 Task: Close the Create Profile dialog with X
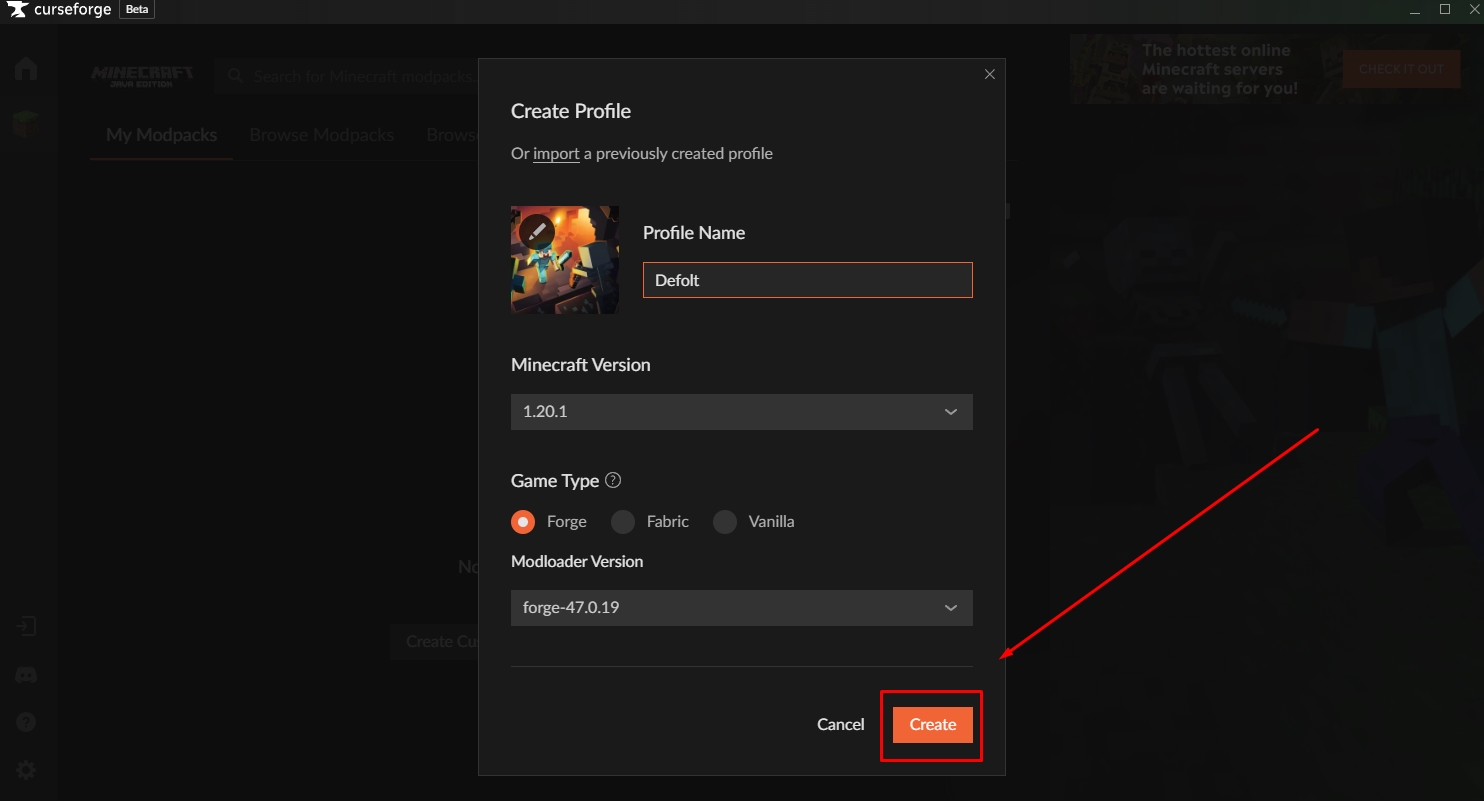[990, 74]
